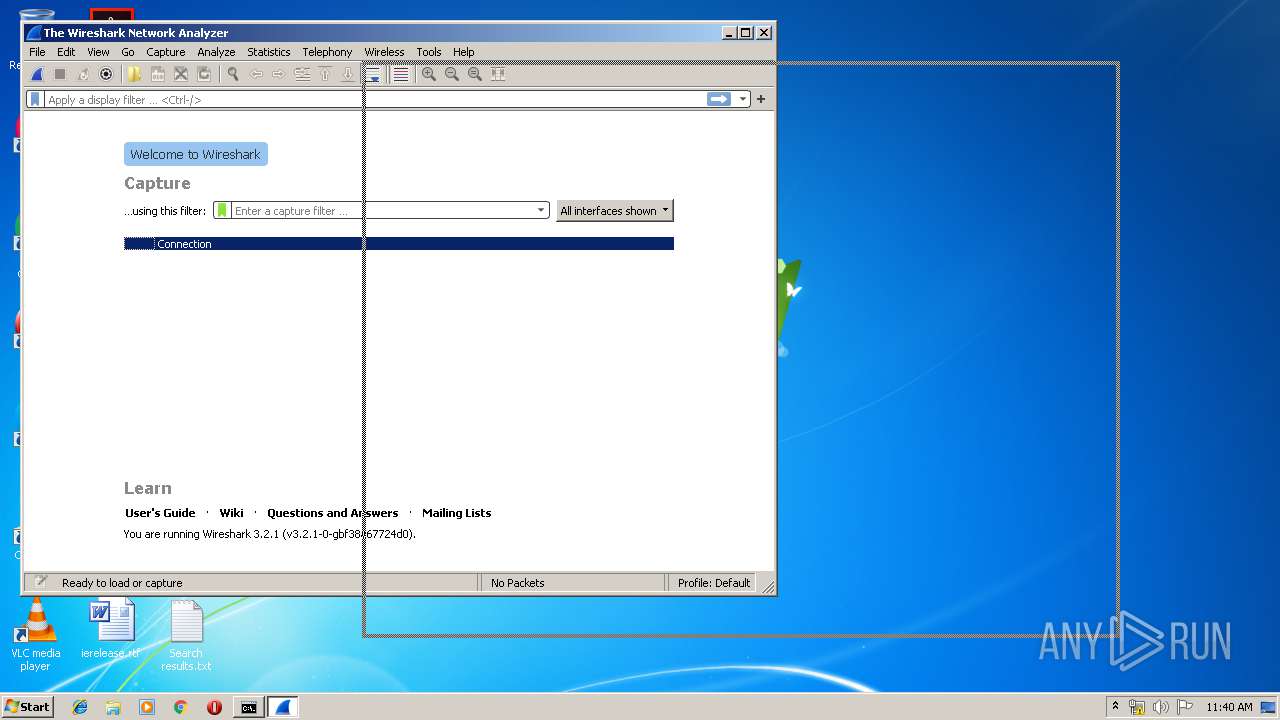Image resolution: width=1280 pixels, height=720 pixels.
Task: Open Chrome from the taskbar
Action: pos(181,707)
